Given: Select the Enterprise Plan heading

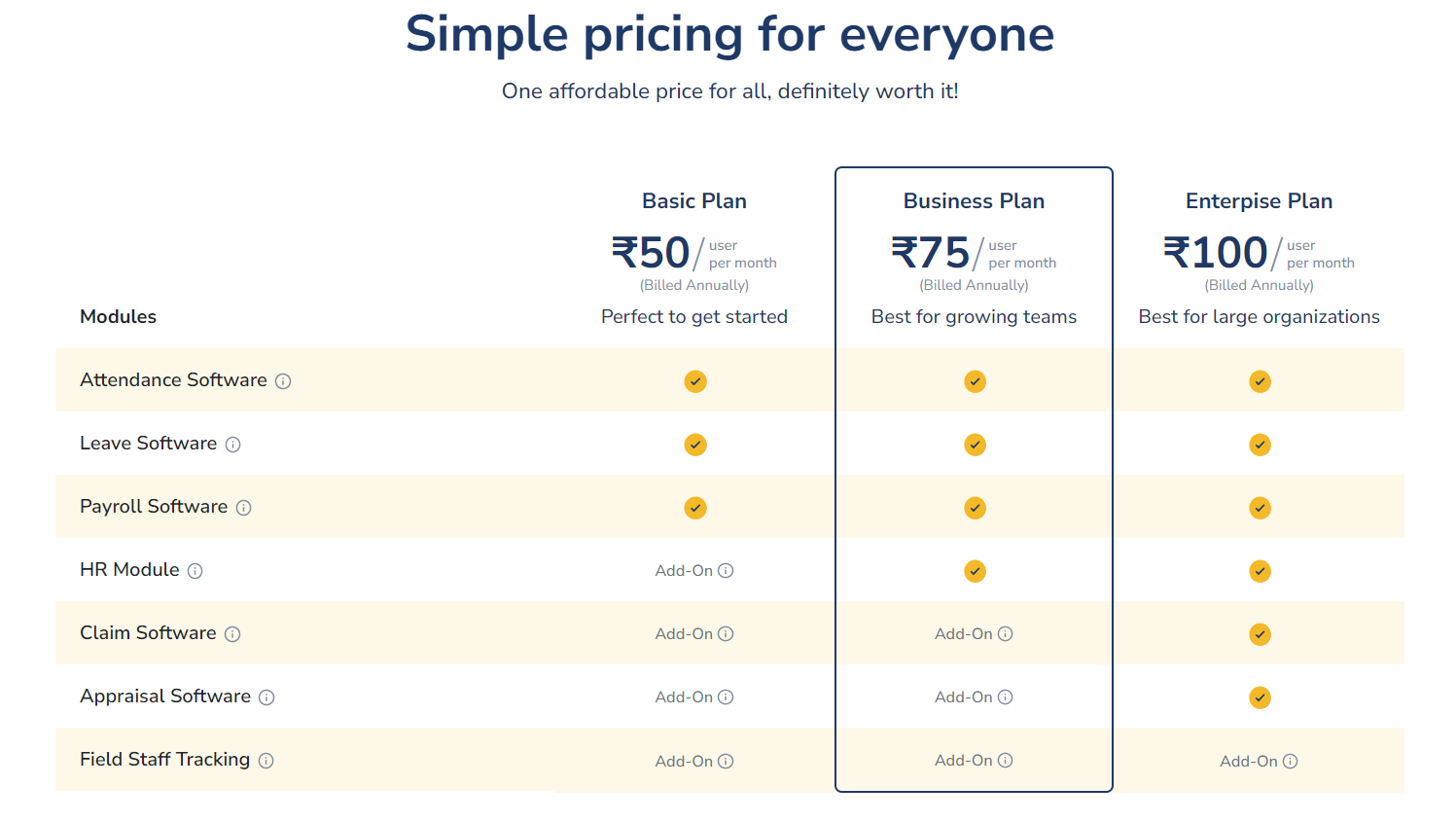Looking at the screenshot, I should 1259,201.
